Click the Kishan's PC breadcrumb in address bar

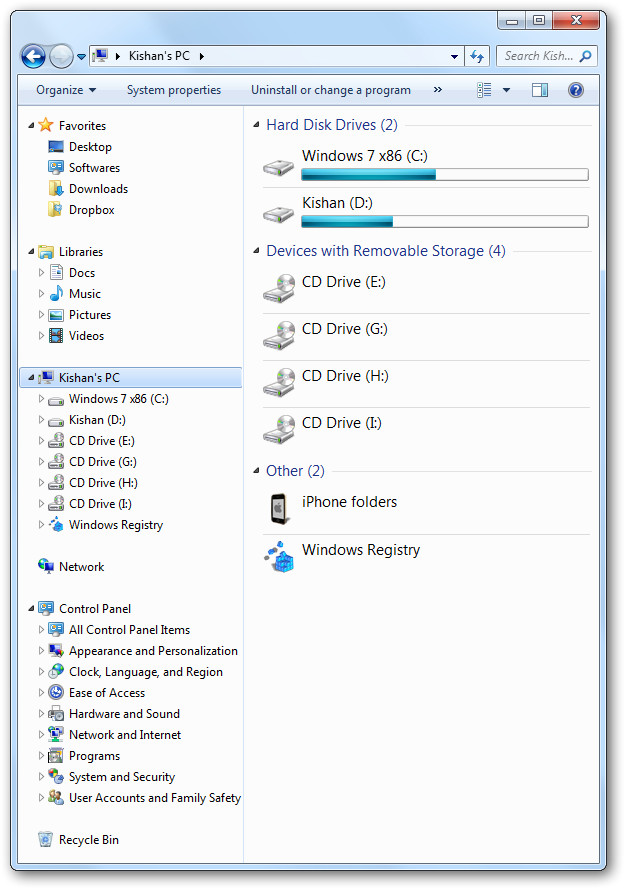pos(159,56)
